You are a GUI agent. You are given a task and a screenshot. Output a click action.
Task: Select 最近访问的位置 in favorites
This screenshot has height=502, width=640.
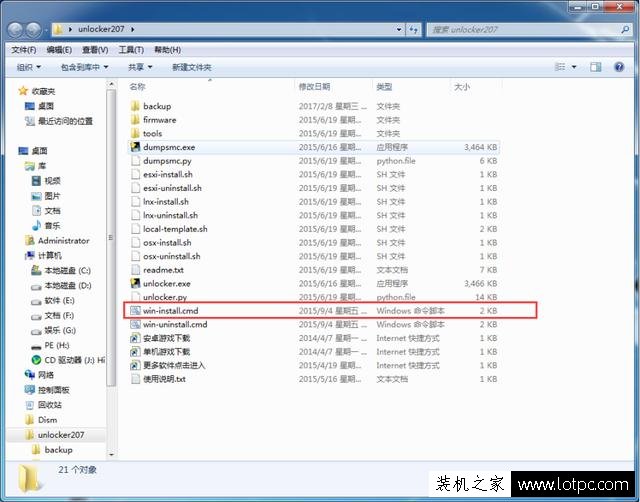coord(59,121)
